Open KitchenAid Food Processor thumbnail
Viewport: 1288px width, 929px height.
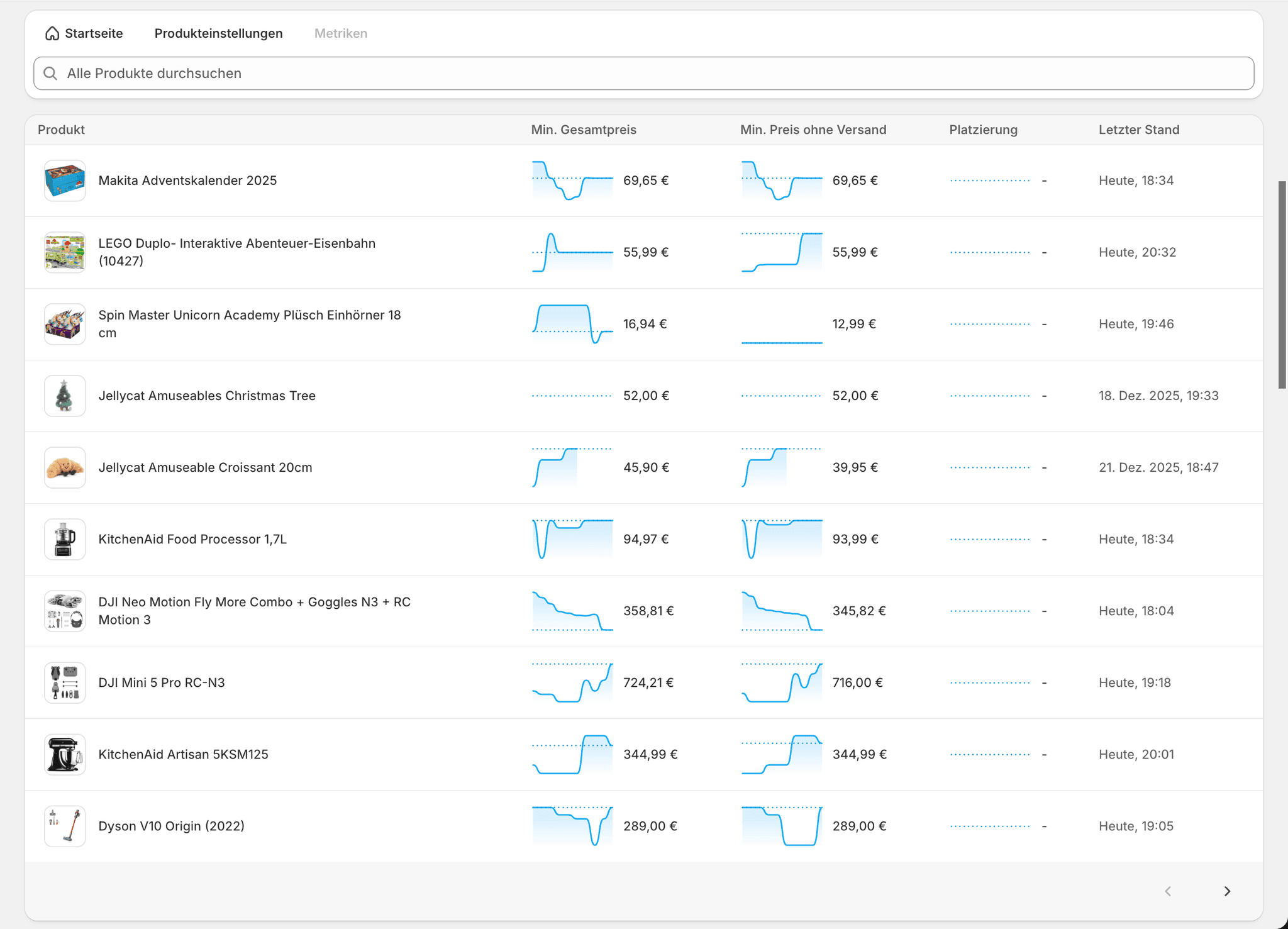[x=65, y=539]
